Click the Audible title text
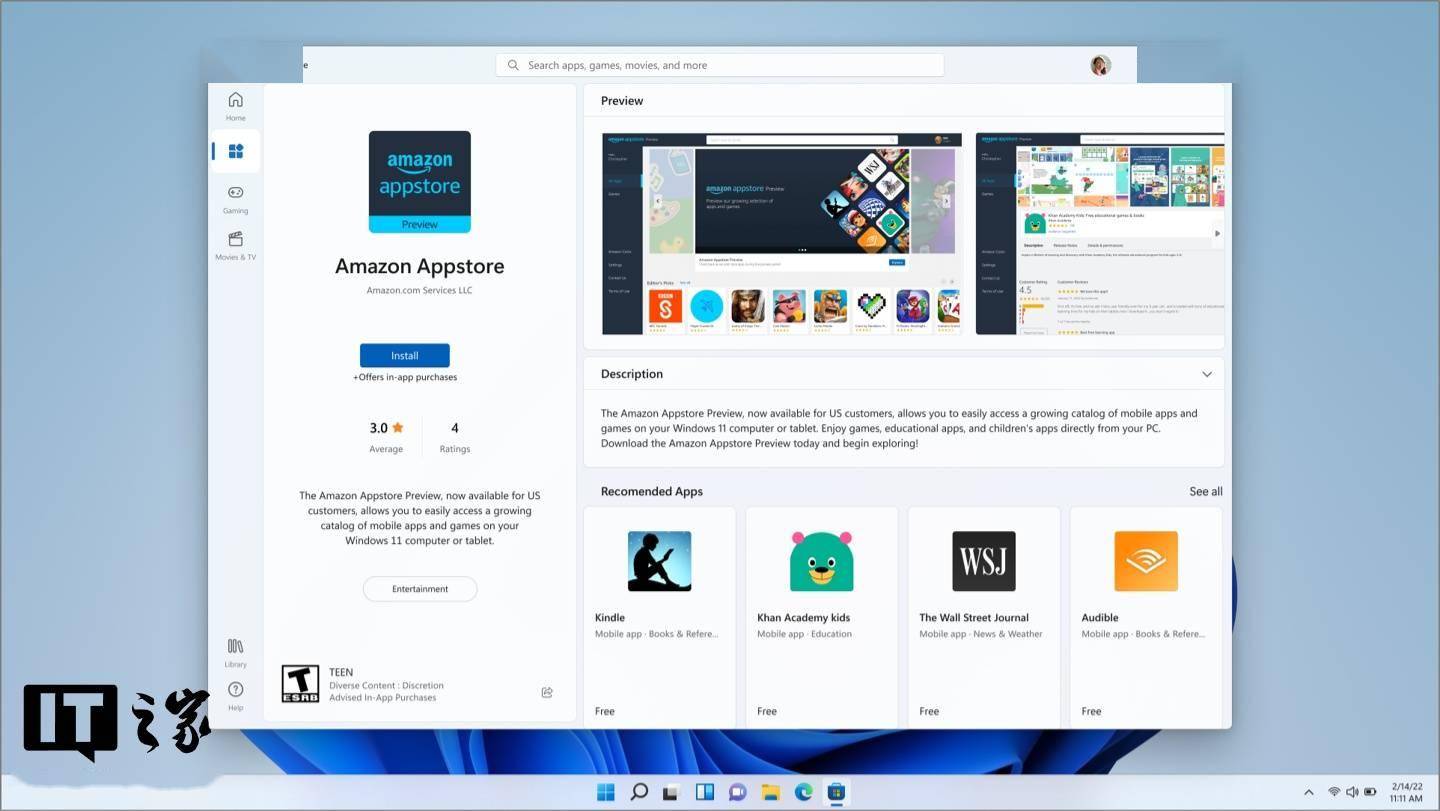Image resolution: width=1440 pixels, height=811 pixels. click(x=1100, y=617)
